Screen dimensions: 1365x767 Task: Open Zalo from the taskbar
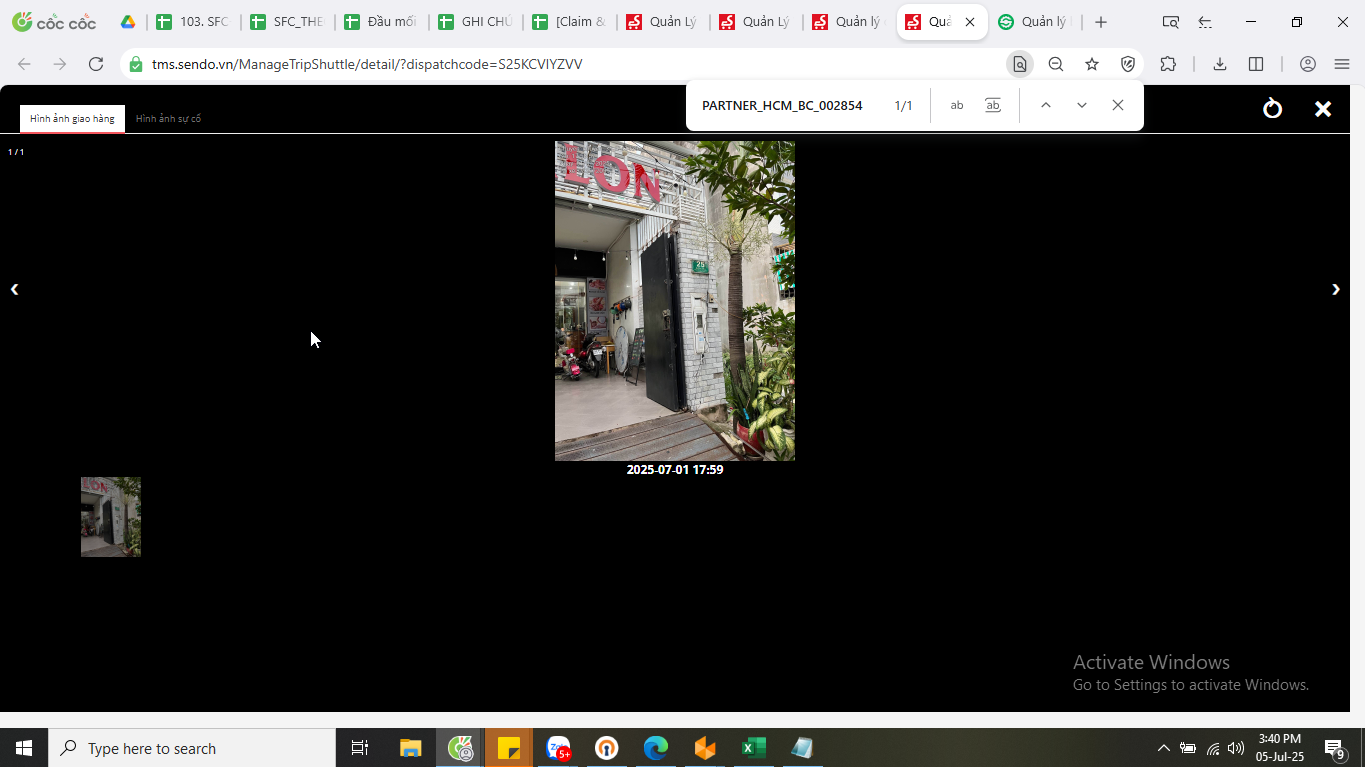[558, 748]
